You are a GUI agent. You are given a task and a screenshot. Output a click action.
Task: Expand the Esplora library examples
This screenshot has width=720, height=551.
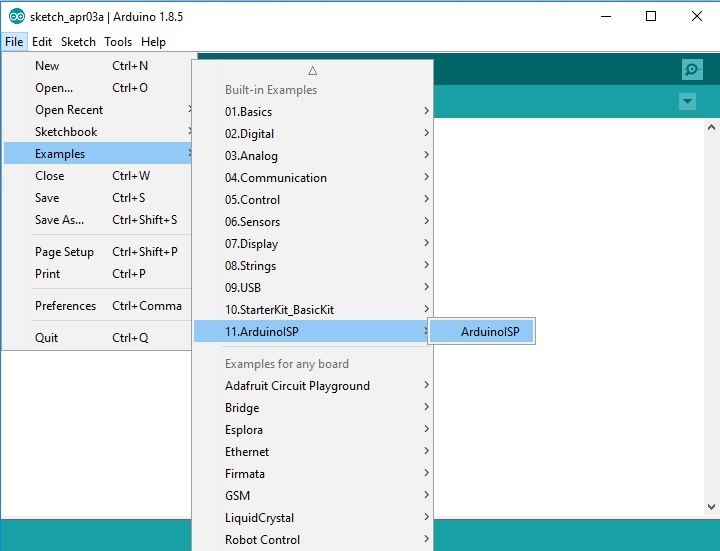pyautogui.click(x=313, y=430)
